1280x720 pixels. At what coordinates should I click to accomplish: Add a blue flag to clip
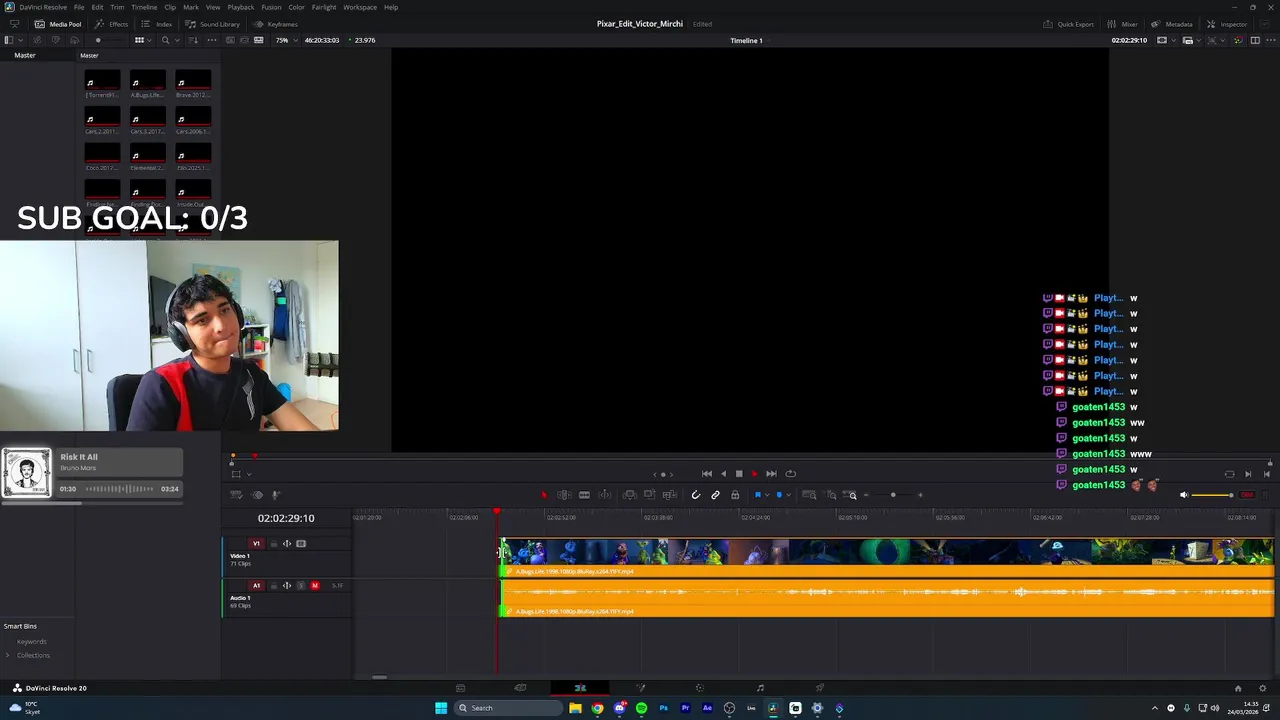tap(757, 495)
